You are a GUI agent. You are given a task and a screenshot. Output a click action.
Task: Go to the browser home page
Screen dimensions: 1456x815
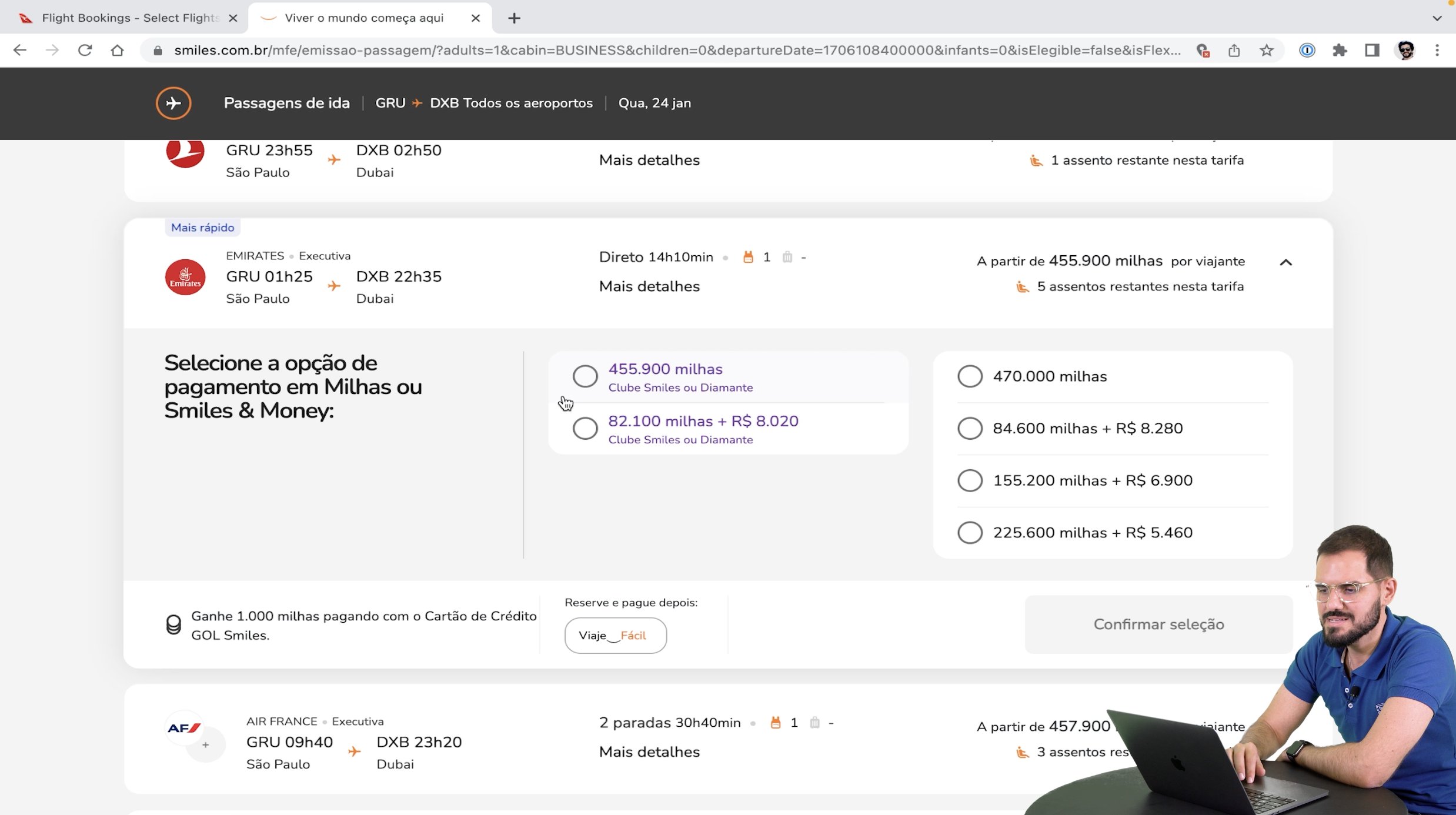click(x=118, y=51)
